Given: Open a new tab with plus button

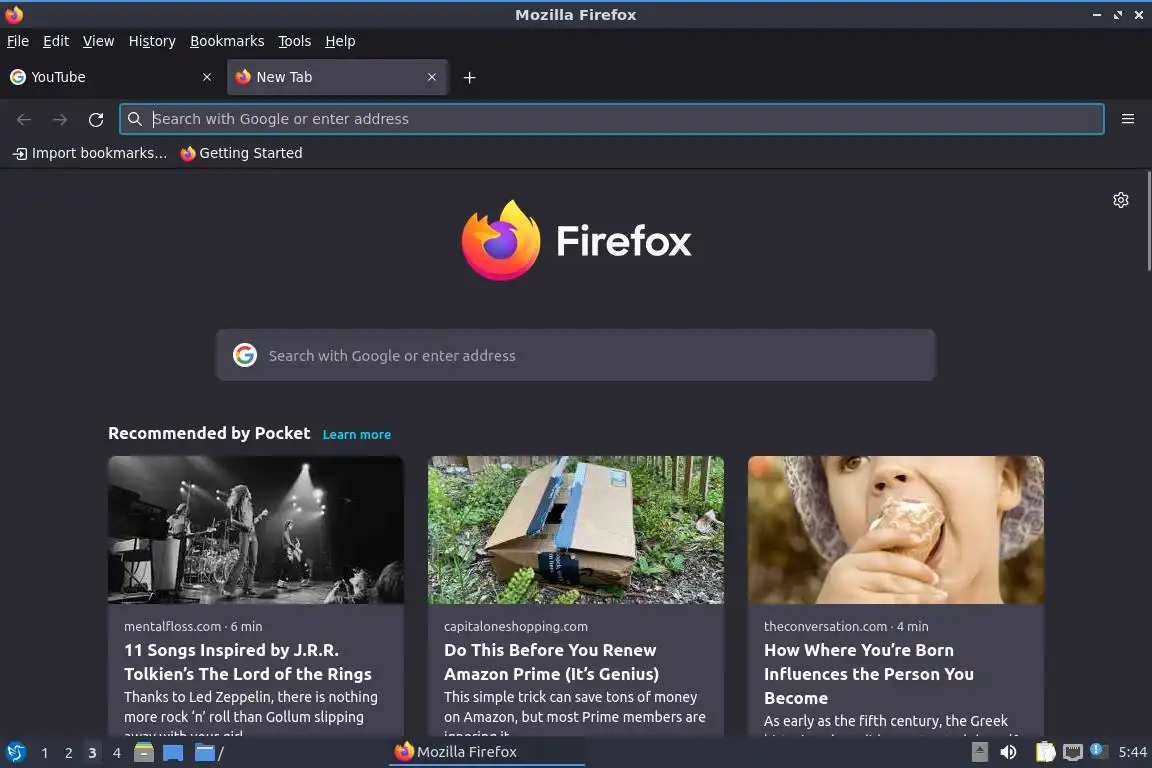Looking at the screenshot, I should (469, 77).
